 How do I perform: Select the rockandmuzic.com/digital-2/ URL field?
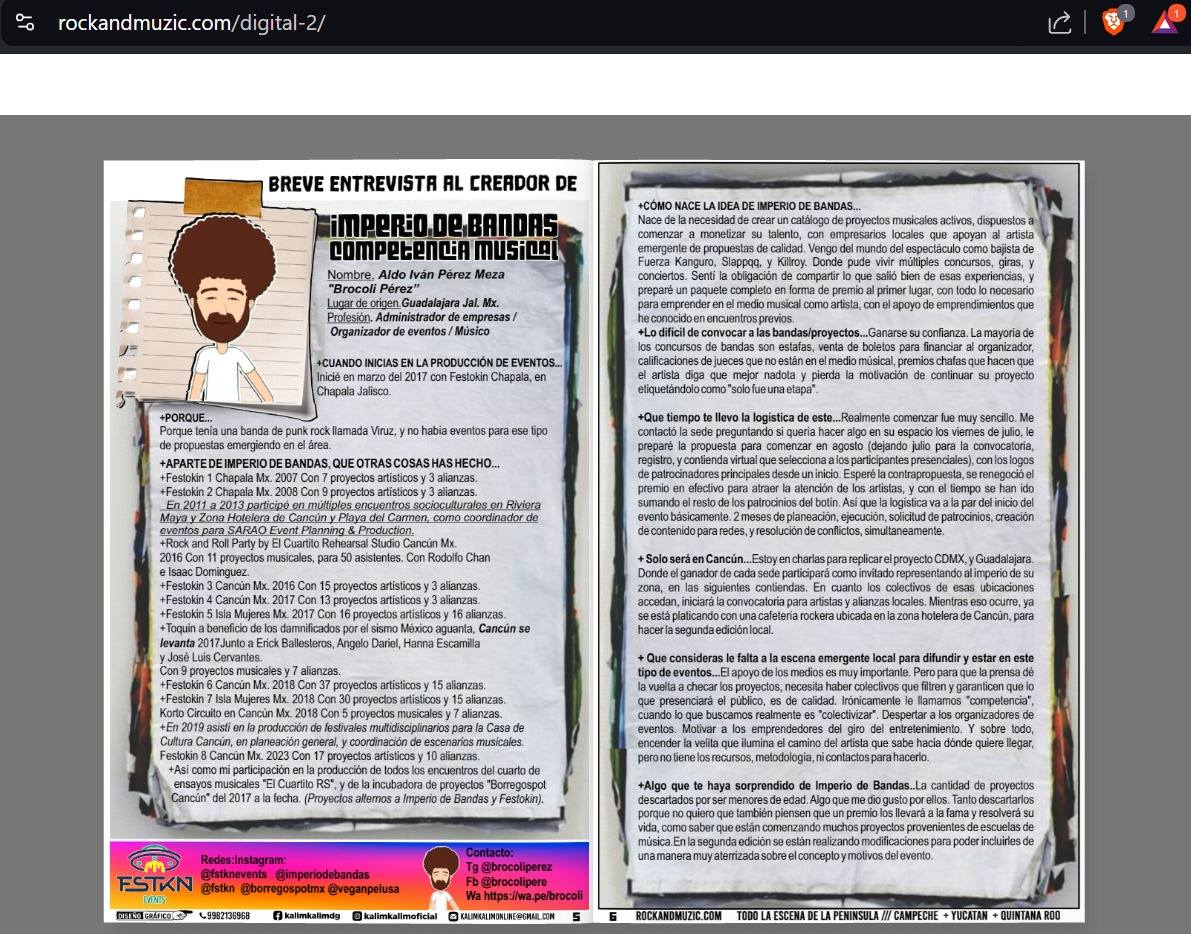coord(191,23)
